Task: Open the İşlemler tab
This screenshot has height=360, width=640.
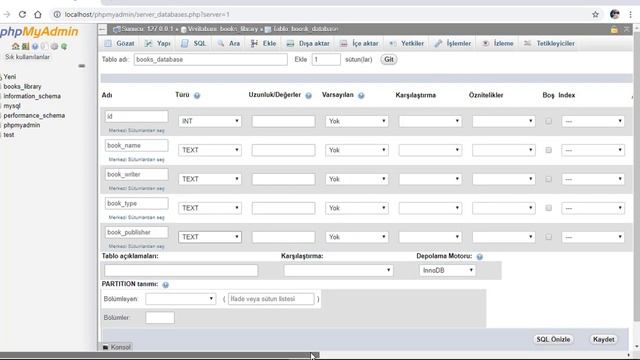Action: (x=453, y=43)
